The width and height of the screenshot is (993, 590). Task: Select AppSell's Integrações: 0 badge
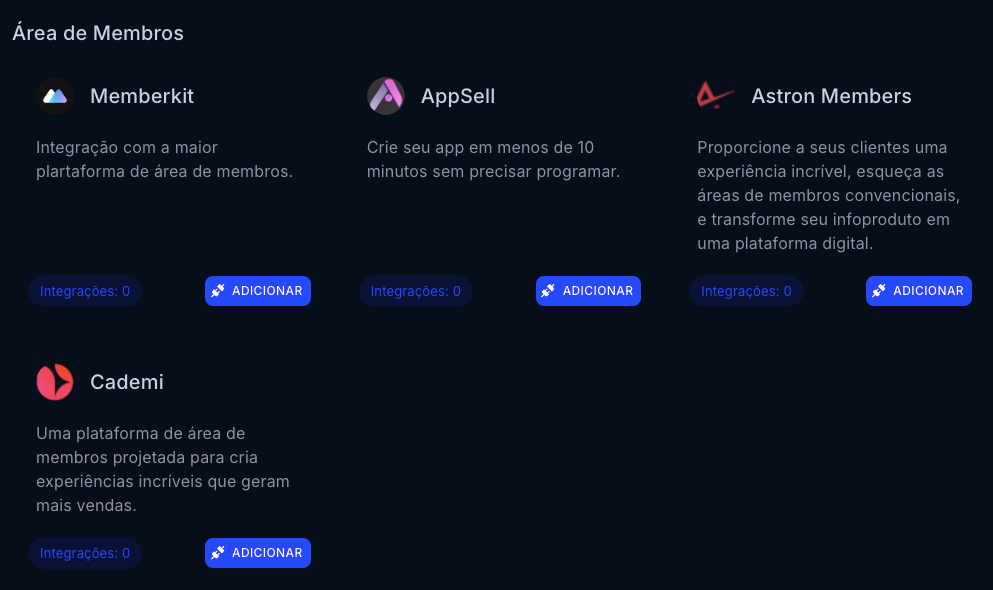(416, 292)
